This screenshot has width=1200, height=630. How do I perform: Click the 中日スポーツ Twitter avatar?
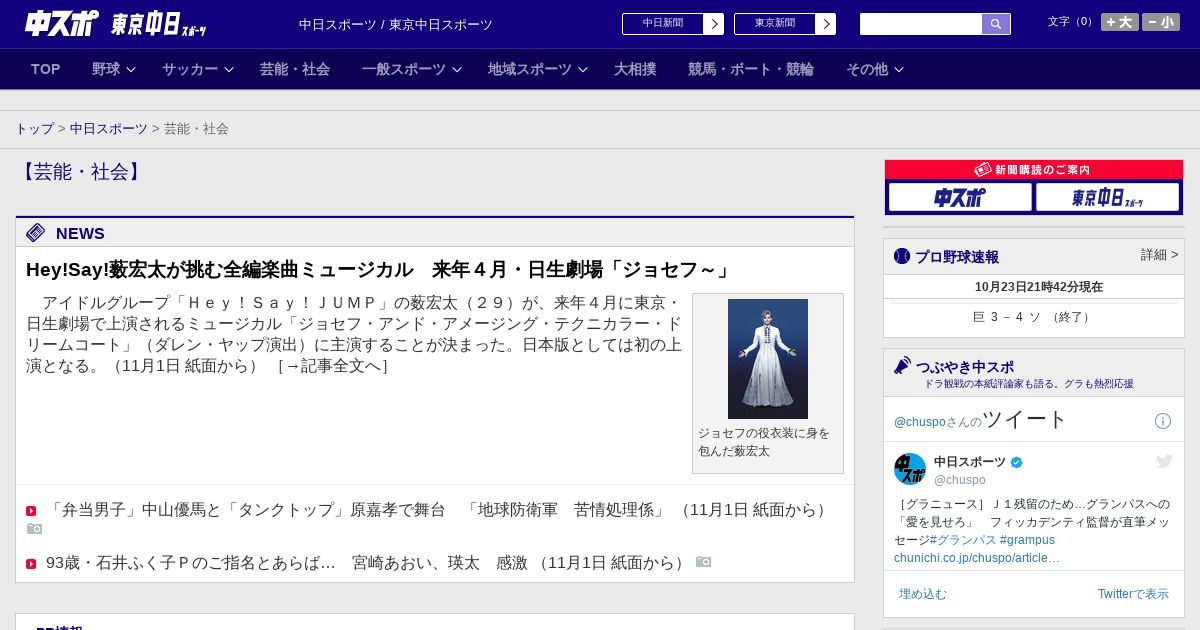coord(910,469)
